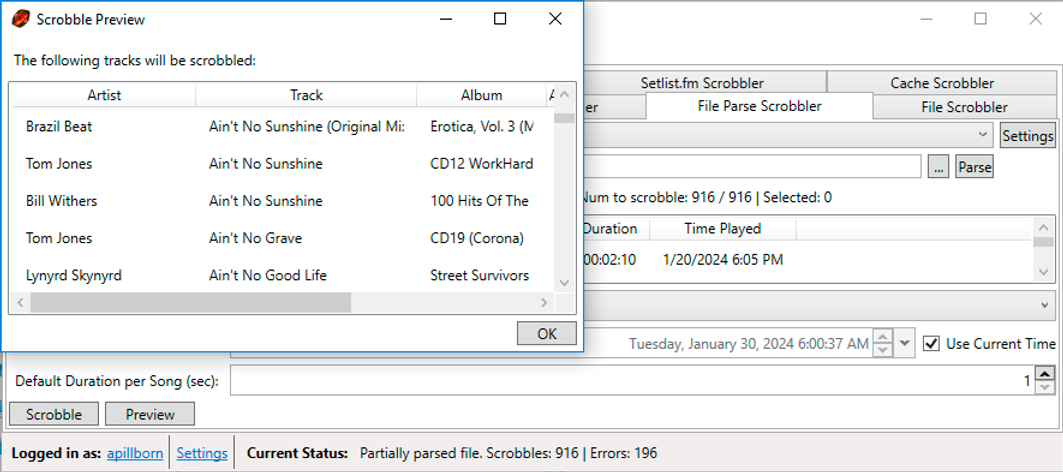Select the Street Survivors album cell

480,276
